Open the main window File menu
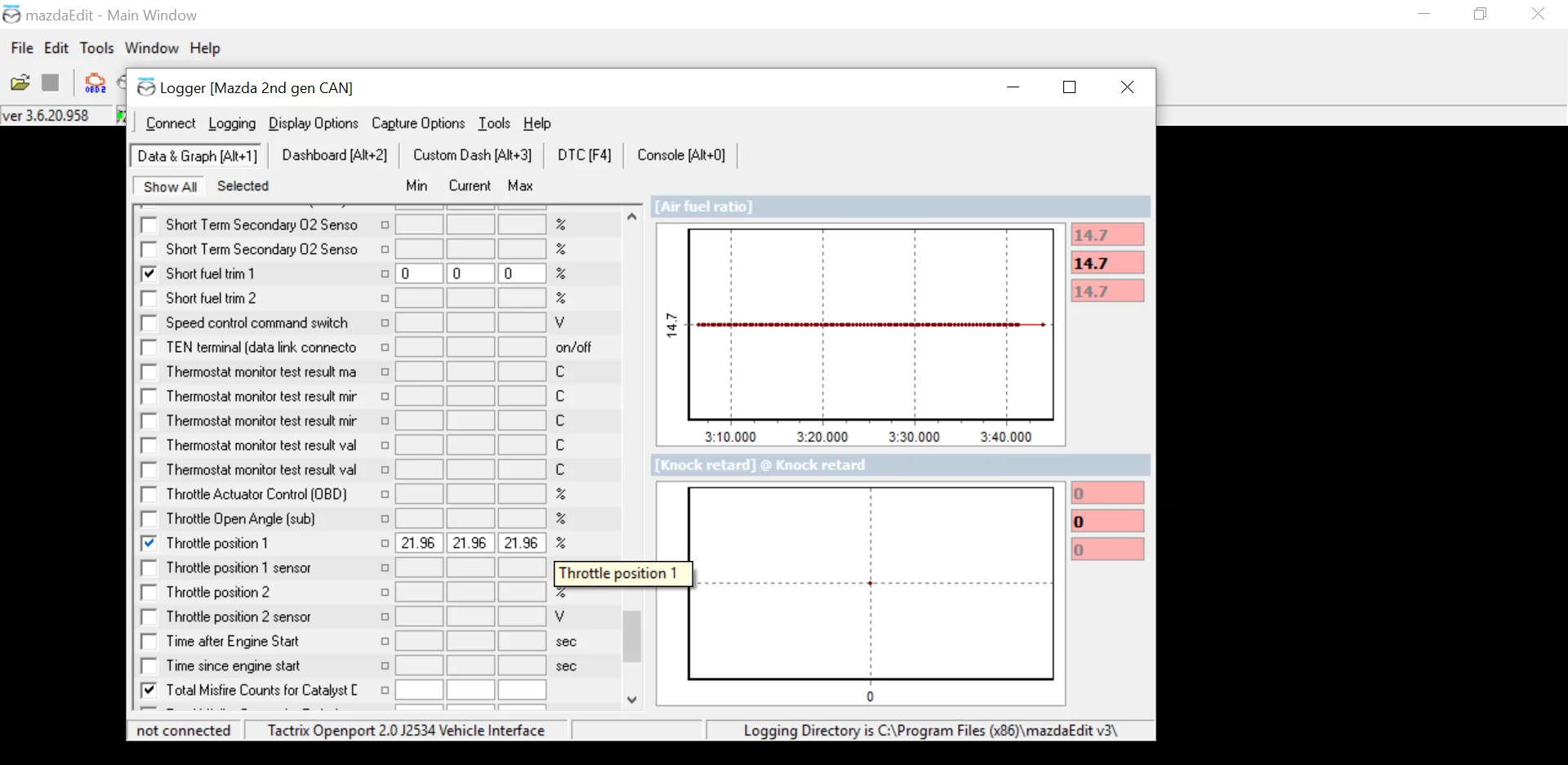 pyautogui.click(x=22, y=48)
